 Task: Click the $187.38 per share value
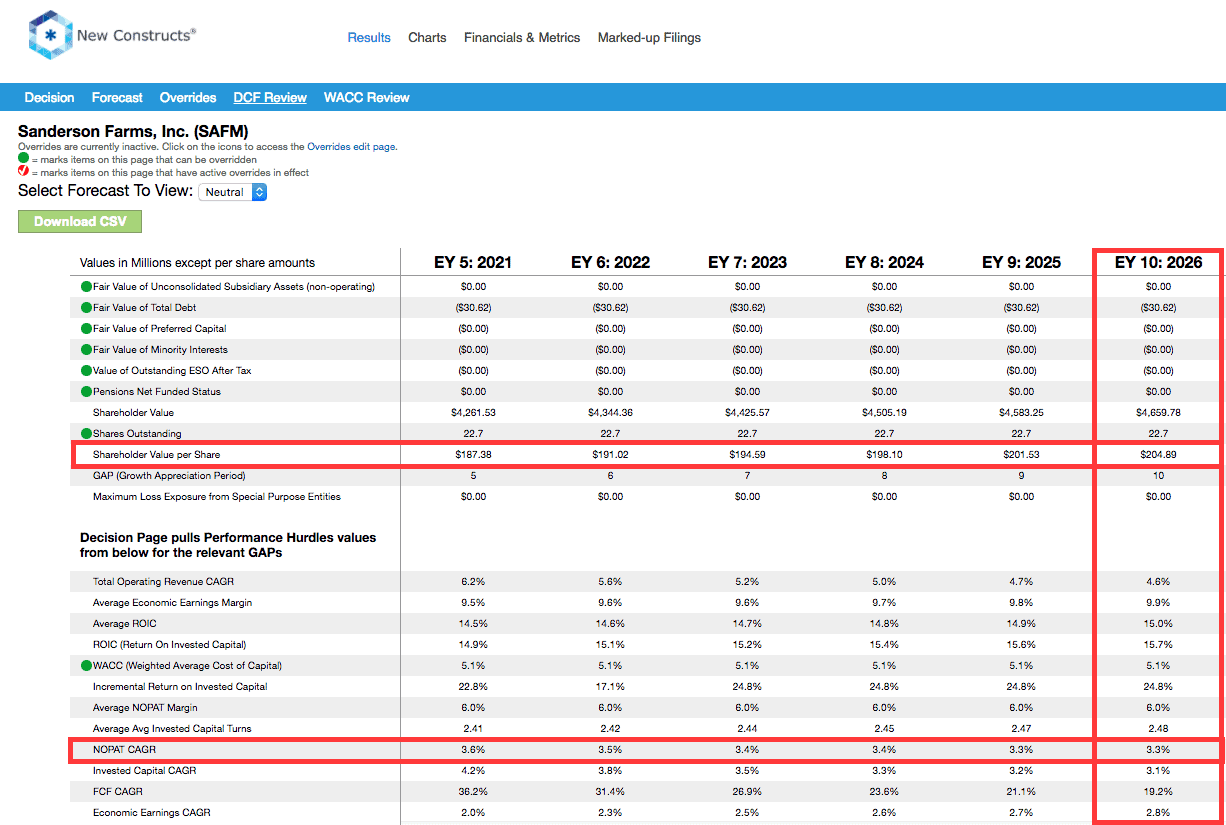coord(473,455)
